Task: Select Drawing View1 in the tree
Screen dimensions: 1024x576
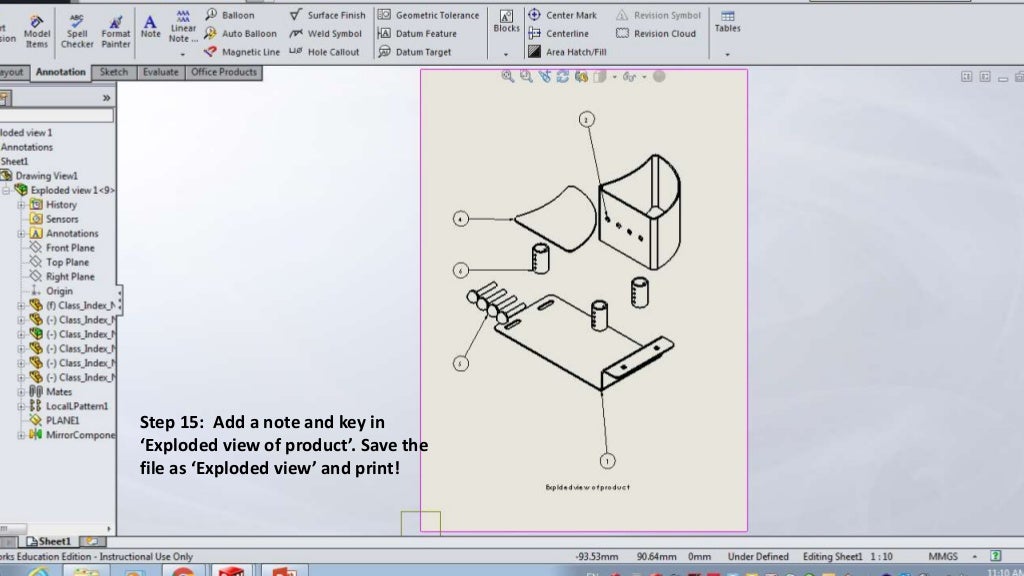Action: [39, 176]
